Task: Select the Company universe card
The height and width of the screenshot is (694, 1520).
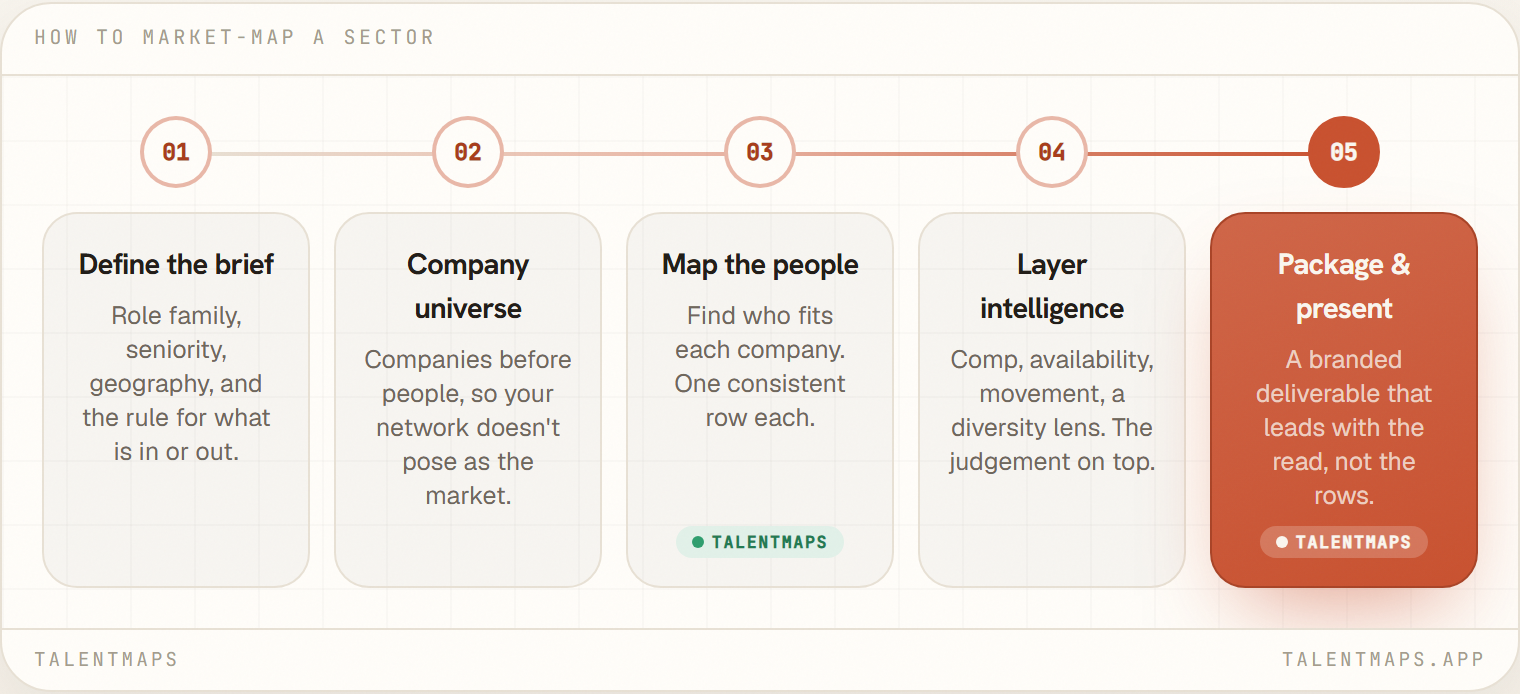Action: pos(468,400)
